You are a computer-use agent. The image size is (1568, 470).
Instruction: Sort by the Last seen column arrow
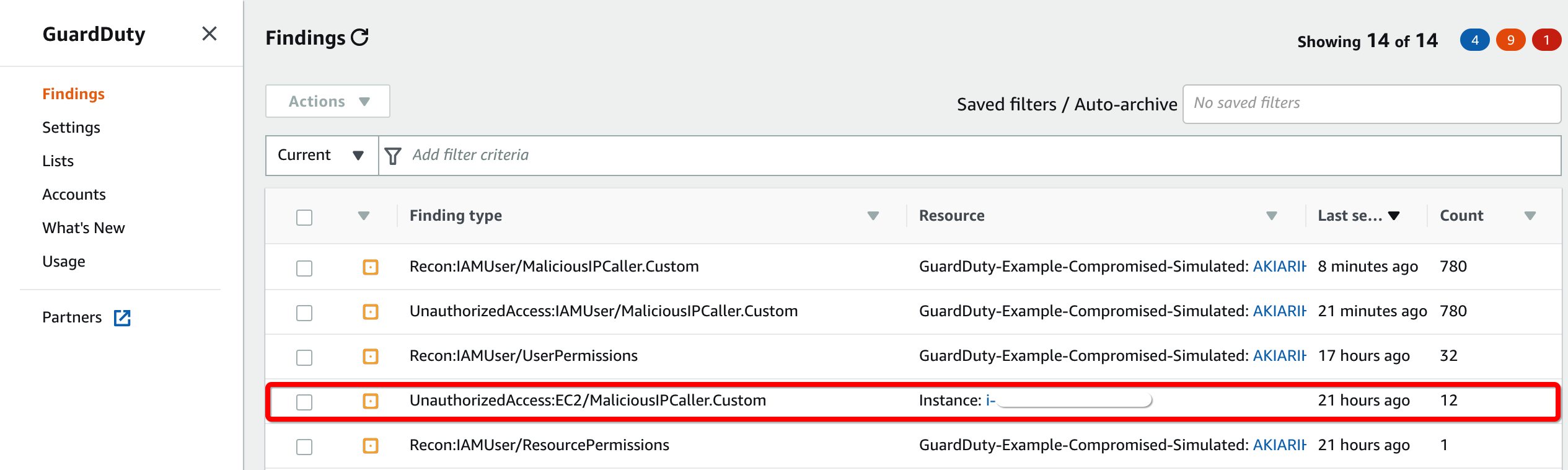1394,216
